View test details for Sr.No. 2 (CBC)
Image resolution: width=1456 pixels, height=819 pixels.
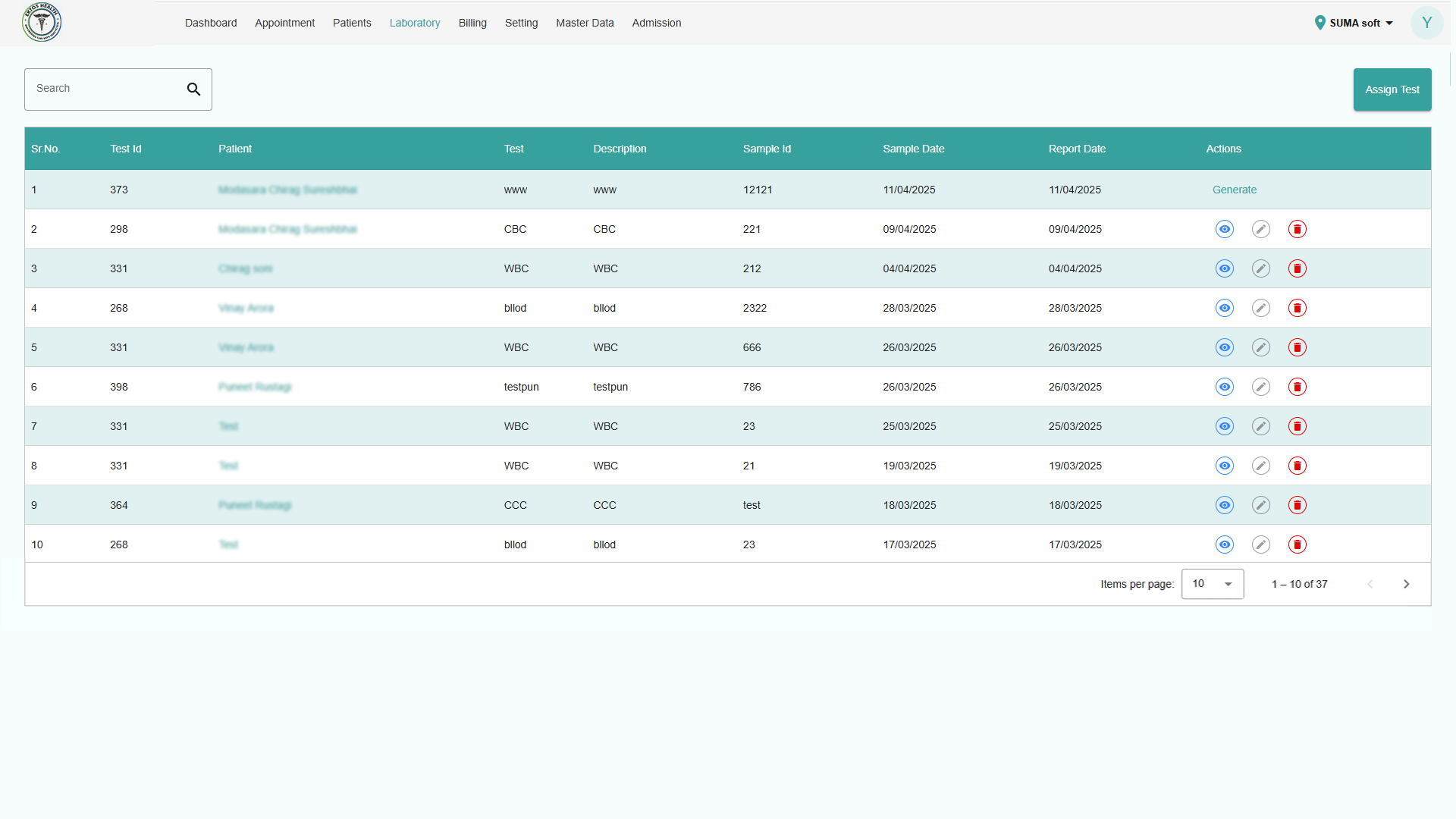click(1224, 229)
